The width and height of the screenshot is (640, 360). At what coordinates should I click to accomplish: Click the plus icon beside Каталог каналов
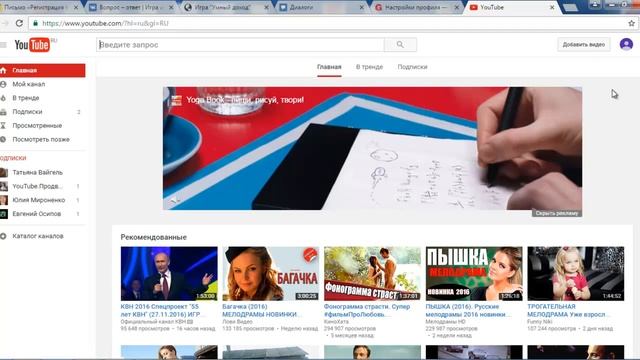(x=3, y=236)
